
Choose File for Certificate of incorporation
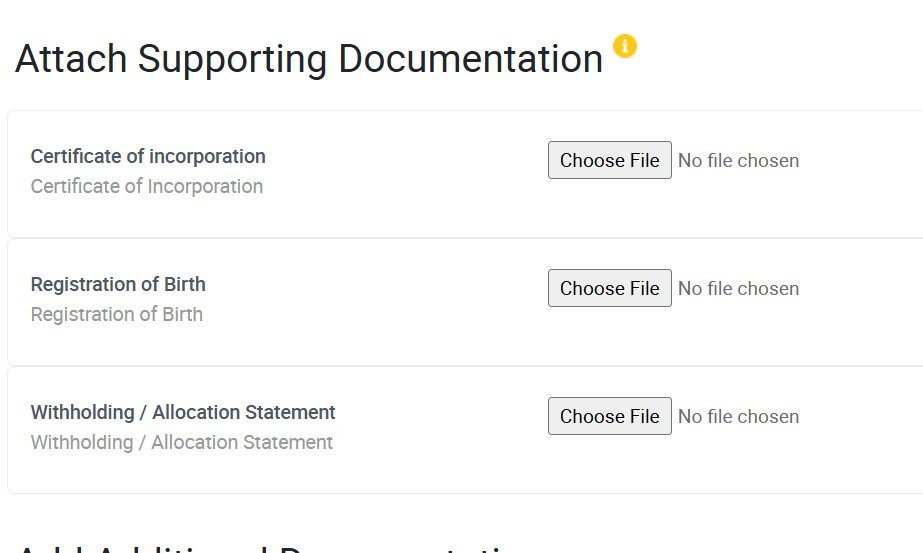(609, 160)
